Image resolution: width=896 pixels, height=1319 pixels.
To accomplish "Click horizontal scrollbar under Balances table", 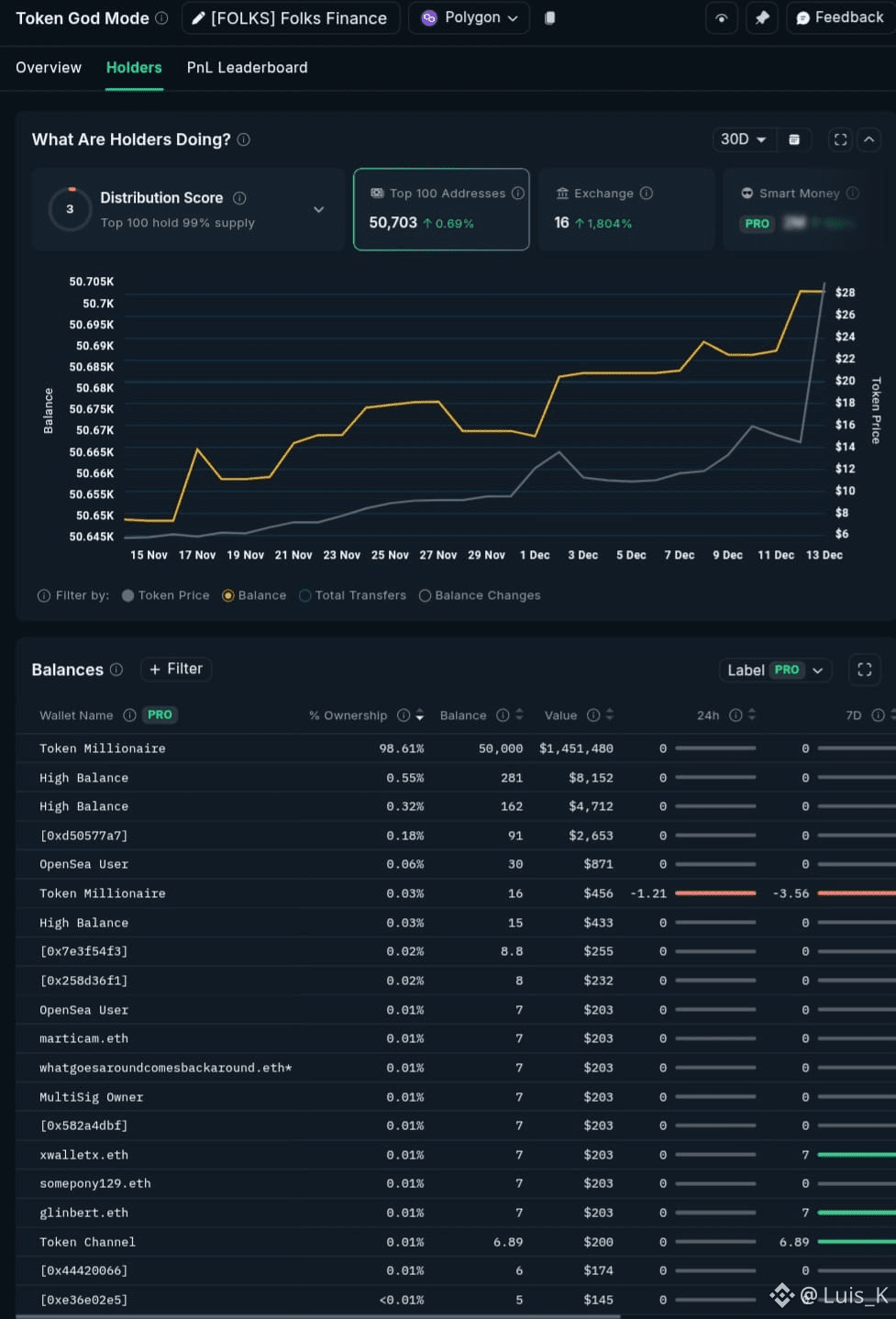I will click(317, 1316).
